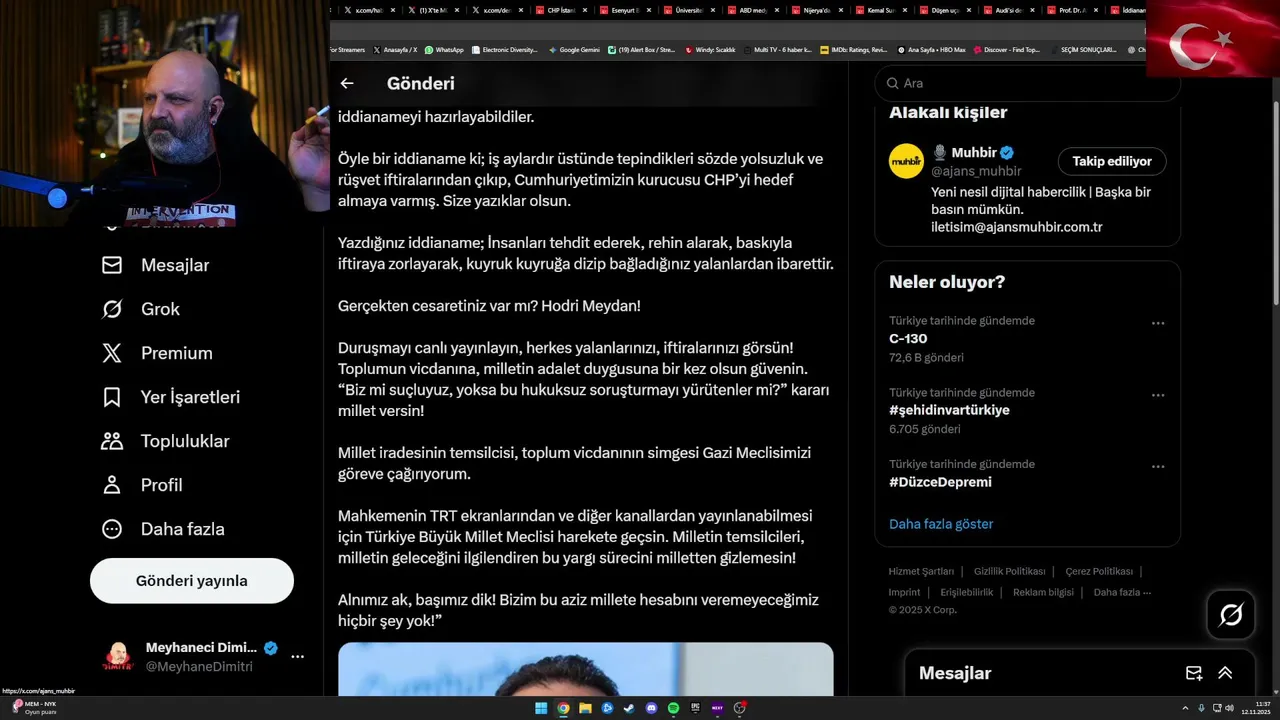The height and width of the screenshot is (720, 1280).
Task: Click the Muhbir profile avatar
Action: coord(906,161)
